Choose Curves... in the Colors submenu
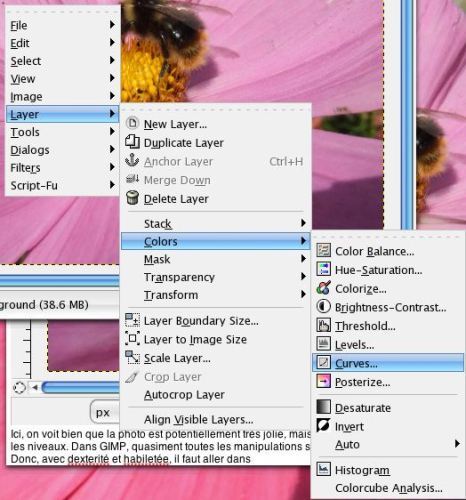The image size is (466, 500). [388, 363]
